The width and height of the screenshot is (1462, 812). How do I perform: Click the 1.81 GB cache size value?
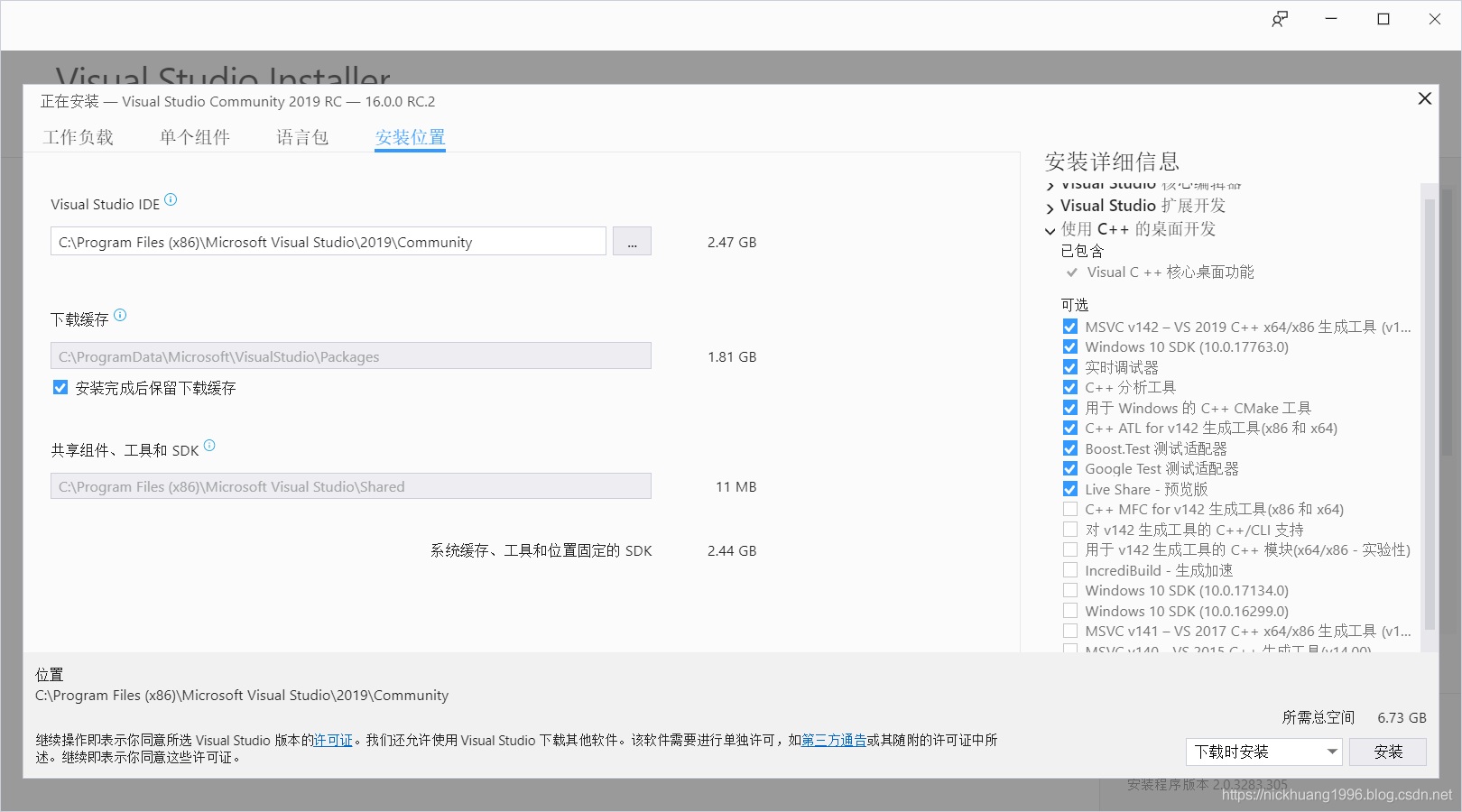click(x=732, y=356)
